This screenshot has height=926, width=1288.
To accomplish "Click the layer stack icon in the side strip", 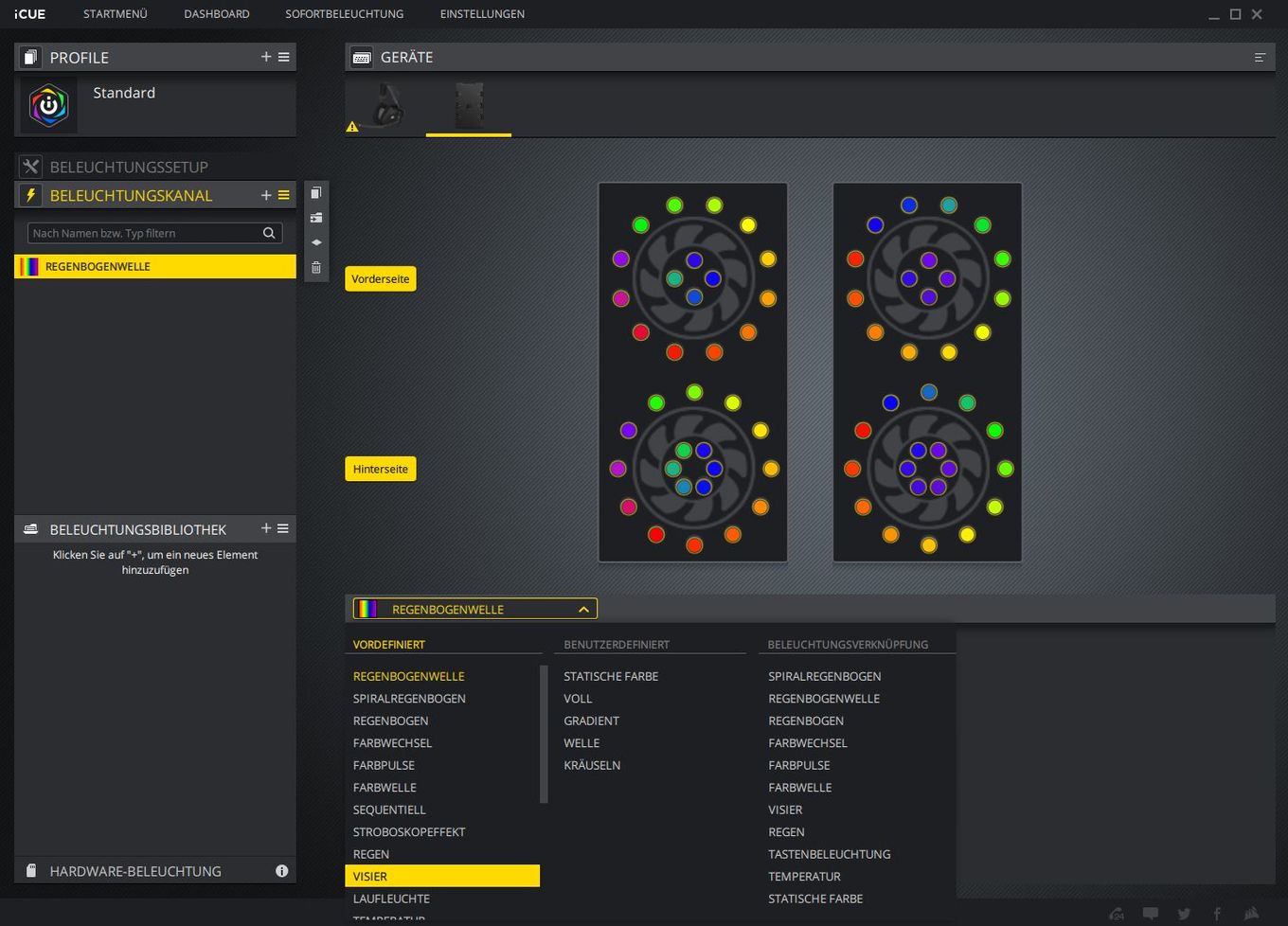I will click(316, 242).
